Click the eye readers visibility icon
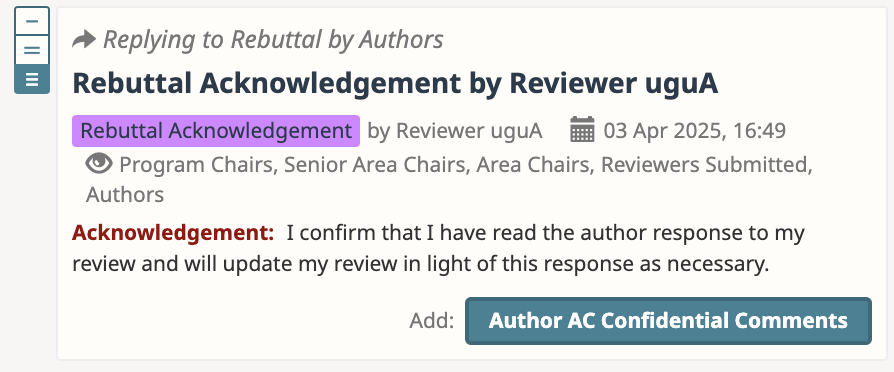The image size is (894, 372). pyautogui.click(x=99, y=164)
